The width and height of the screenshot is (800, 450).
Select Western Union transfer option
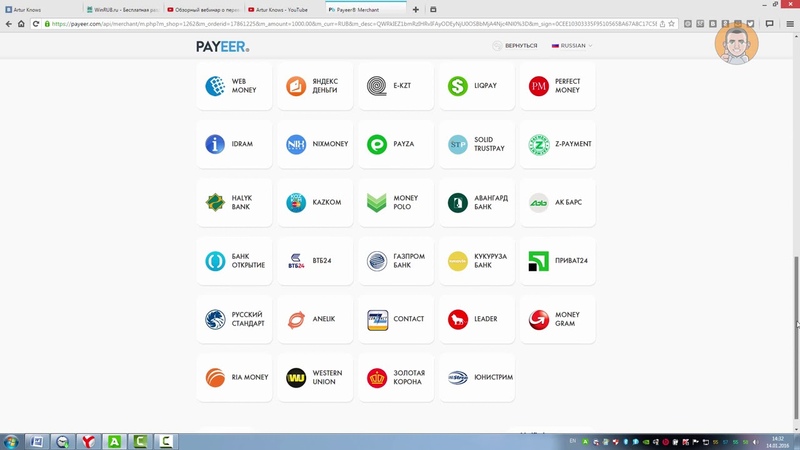point(315,378)
